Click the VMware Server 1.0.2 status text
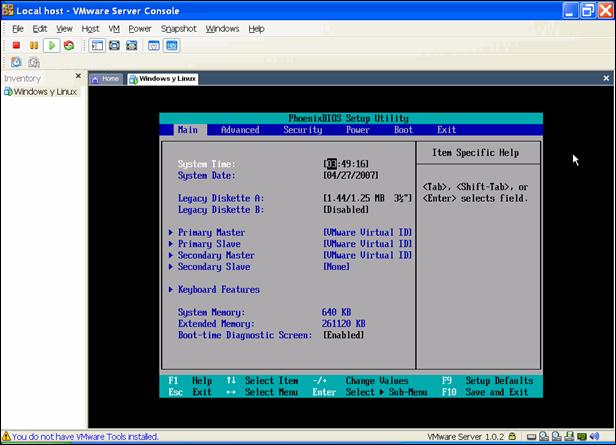Image resolution: width=616 pixels, height=445 pixels. coord(466,436)
